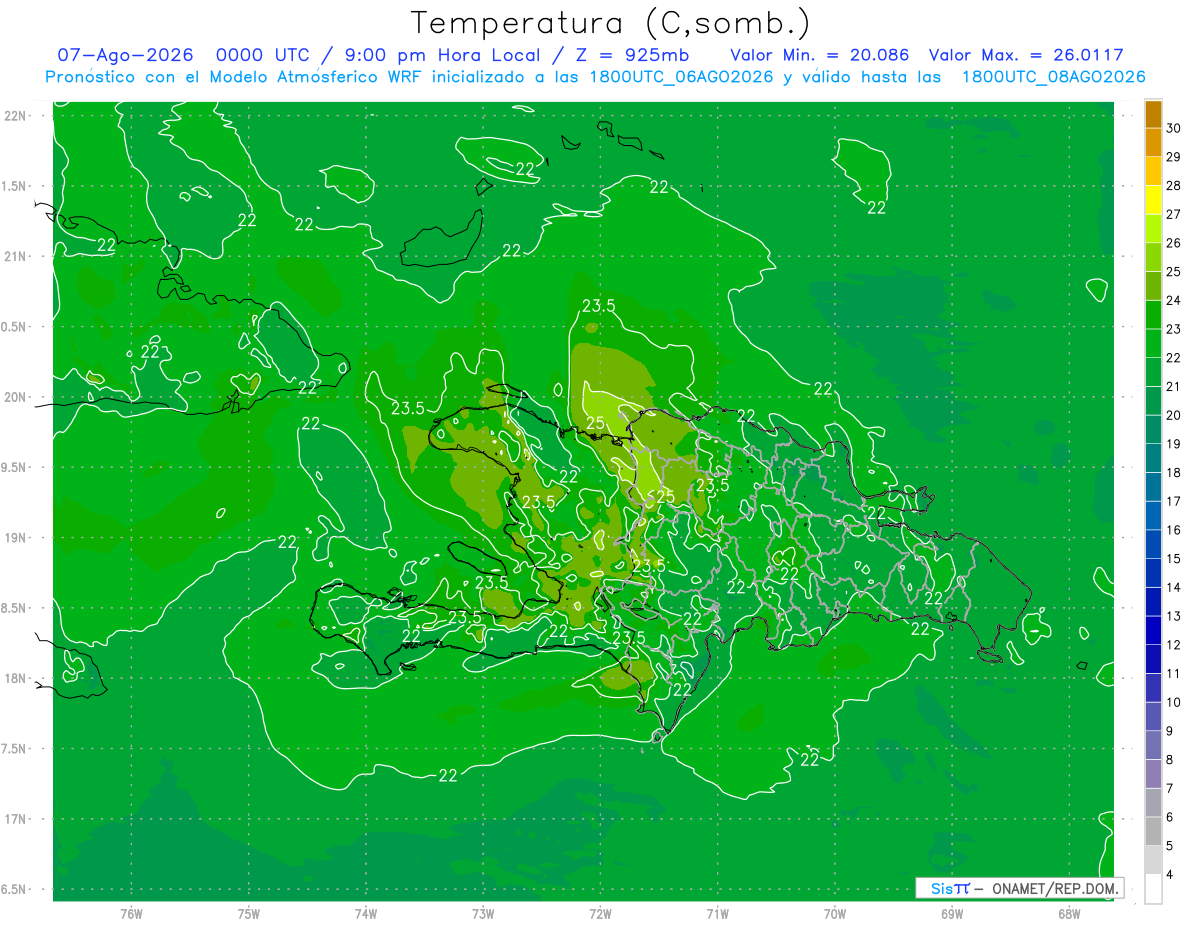This screenshot has height=927, width=1200.
Task: Pick the blue swatch between legend 15 and 16
Action: pyautogui.click(x=1153, y=544)
